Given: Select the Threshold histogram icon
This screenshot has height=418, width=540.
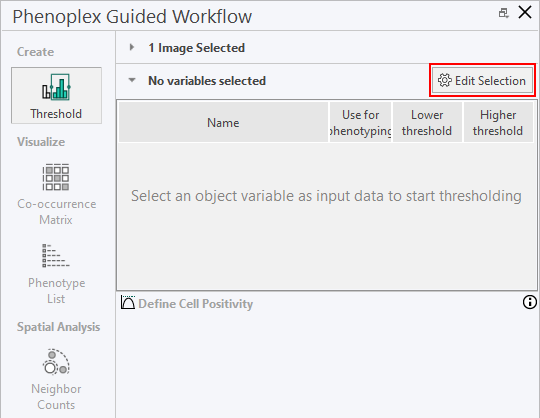Looking at the screenshot, I should click(x=56, y=87).
